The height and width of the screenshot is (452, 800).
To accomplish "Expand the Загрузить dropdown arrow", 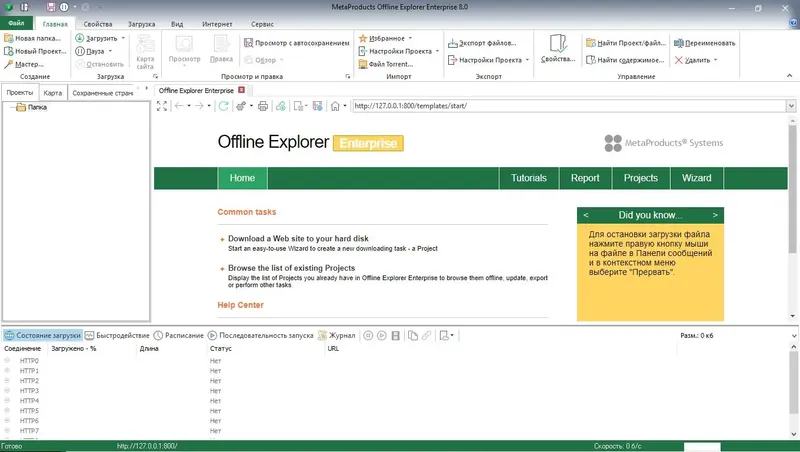I will pyautogui.click(x=123, y=38).
